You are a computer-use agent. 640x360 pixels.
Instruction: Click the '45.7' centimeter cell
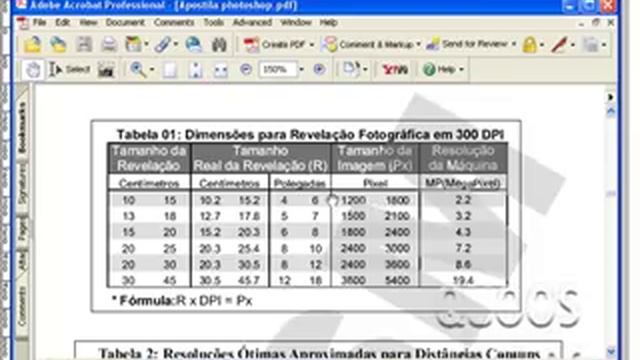pyautogui.click(x=249, y=280)
